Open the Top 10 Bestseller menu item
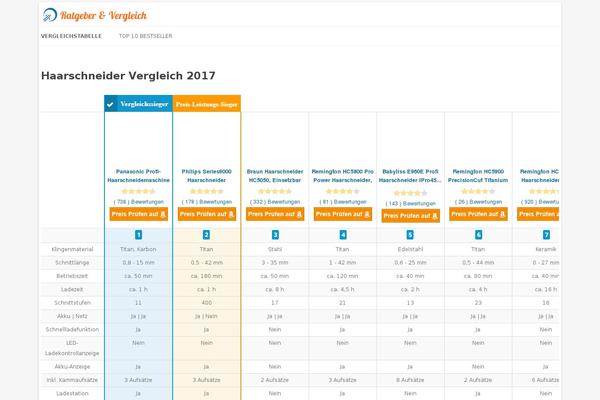 [x=145, y=36]
